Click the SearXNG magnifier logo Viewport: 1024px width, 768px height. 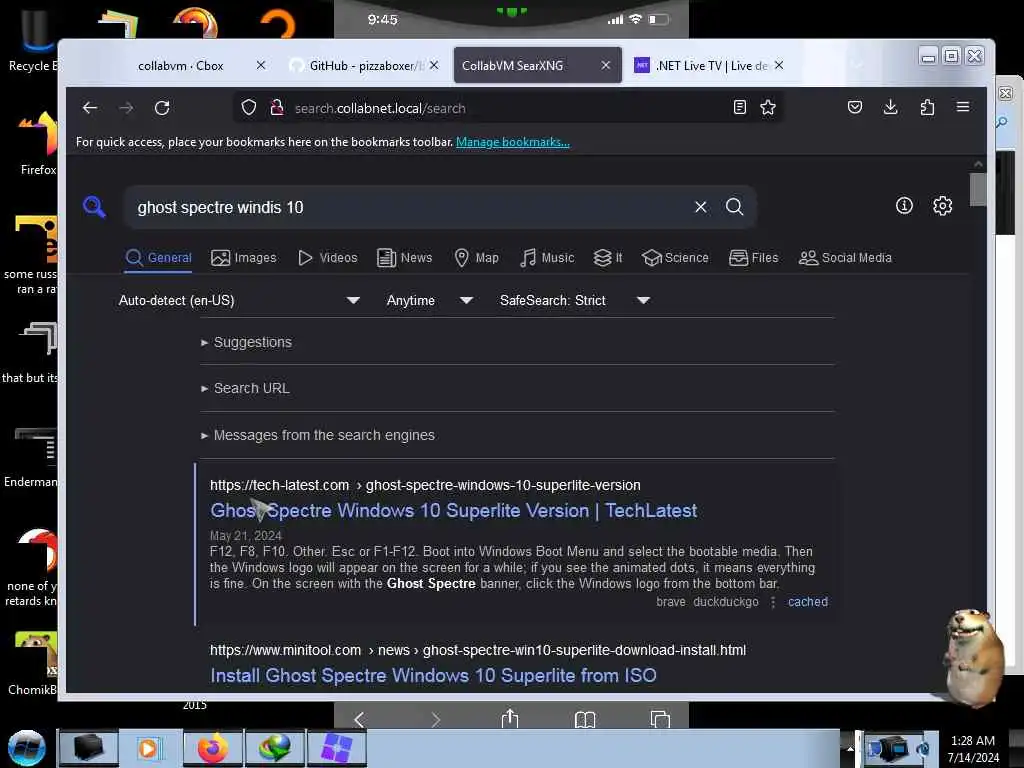tap(94, 206)
